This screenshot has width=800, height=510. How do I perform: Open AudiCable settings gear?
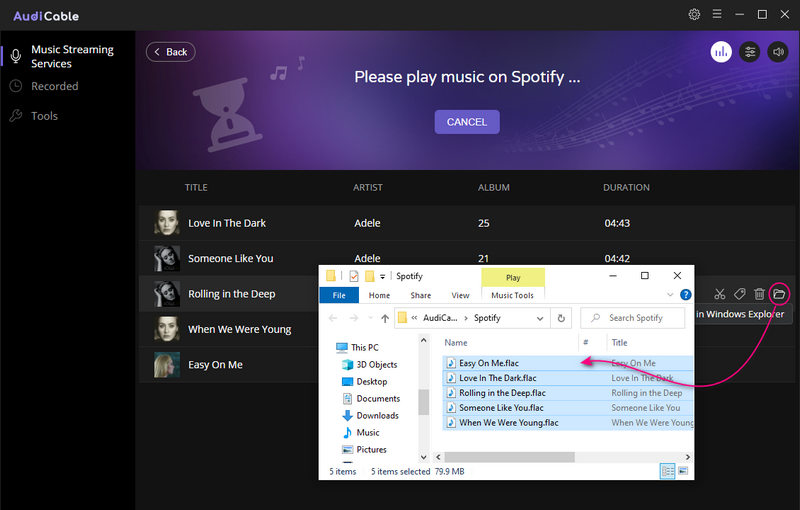click(x=694, y=14)
